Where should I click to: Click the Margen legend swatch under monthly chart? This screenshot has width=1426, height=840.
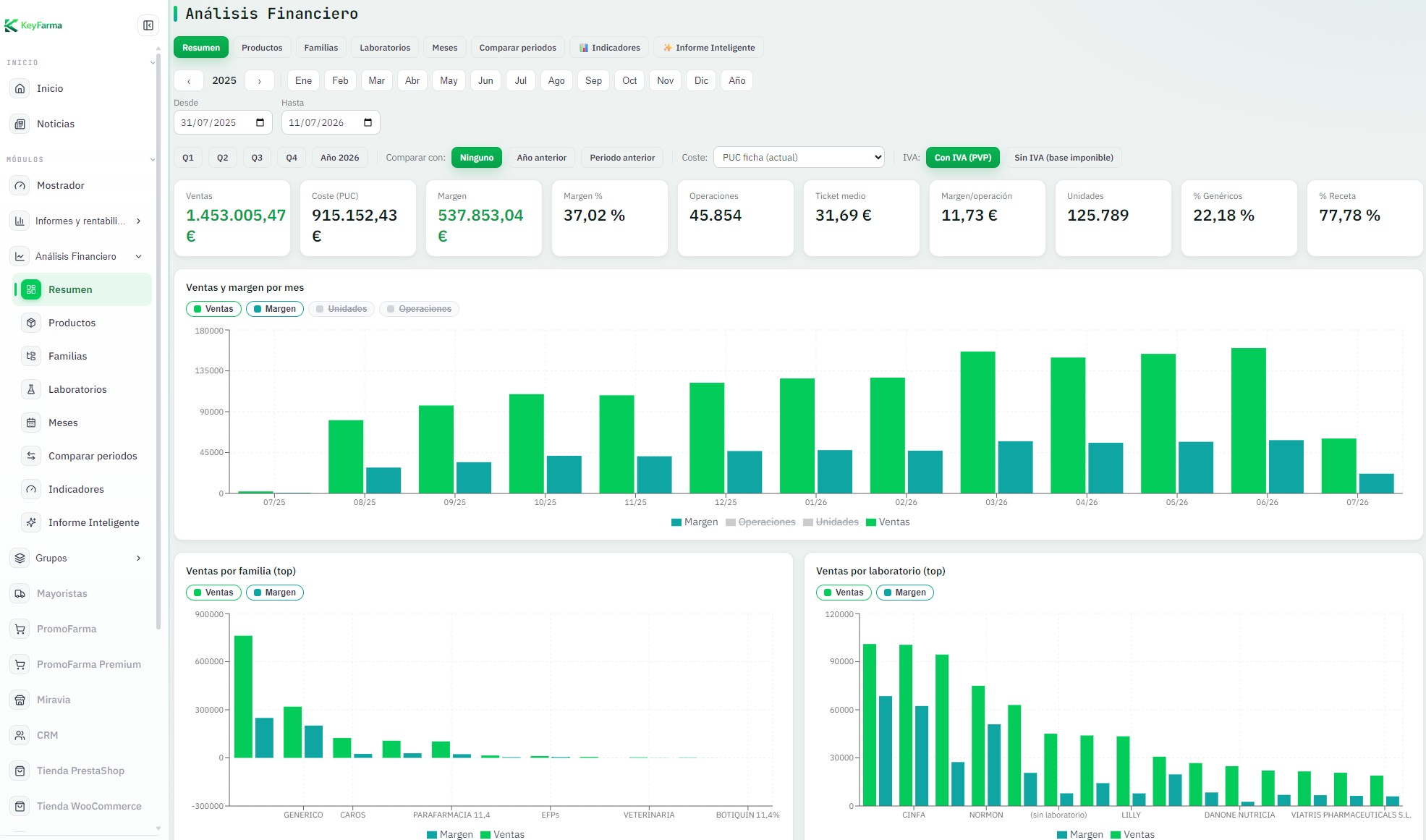pos(676,522)
